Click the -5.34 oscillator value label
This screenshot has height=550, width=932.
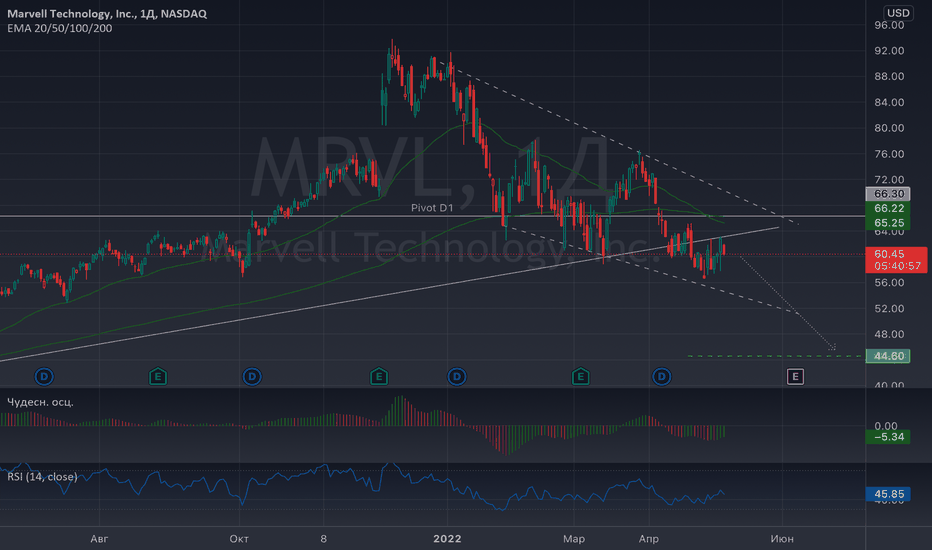(888, 437)
